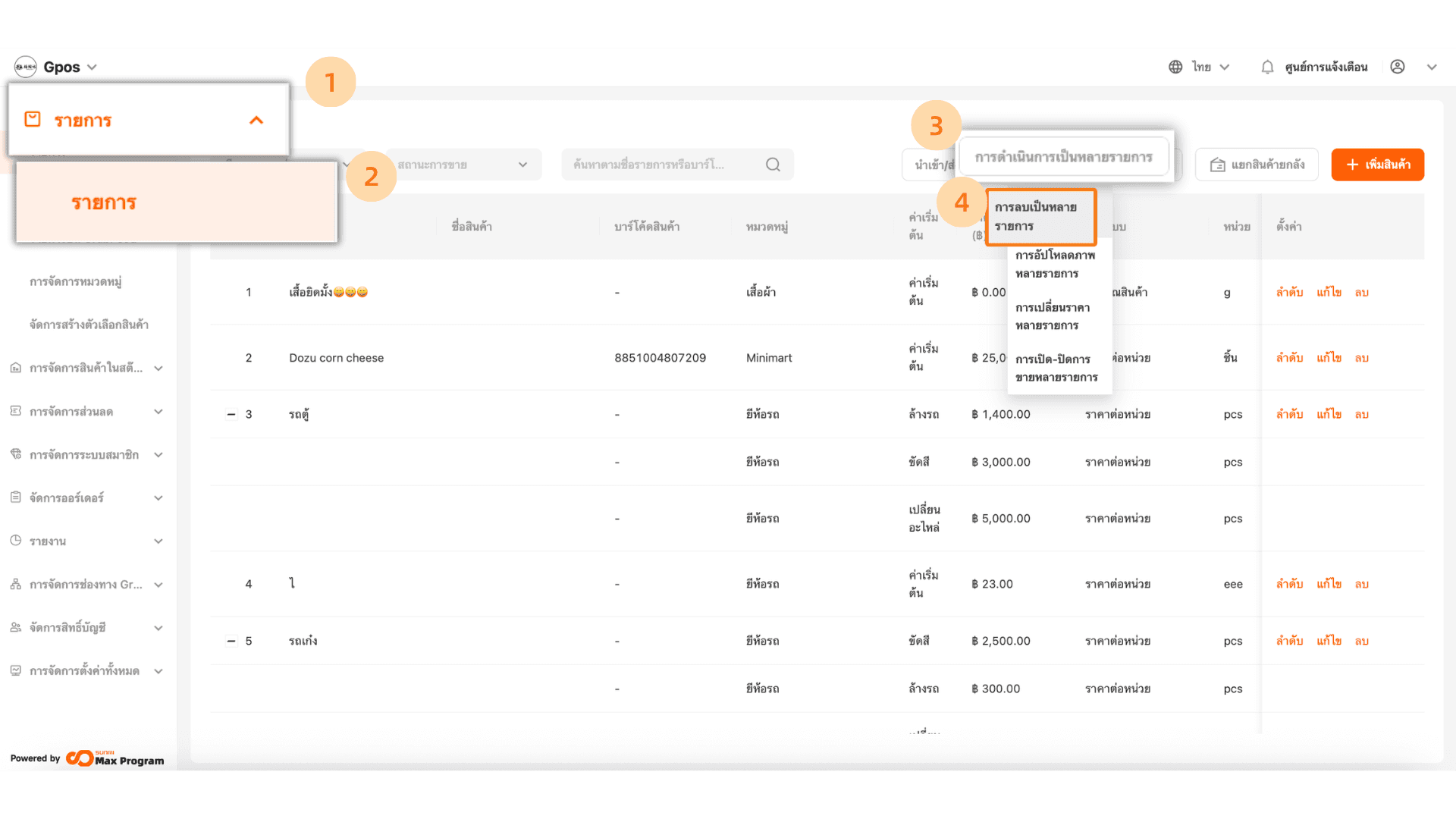Click the รายงาน clock icon in sidebar
Image resolution: width=1456 pixels, height=819 pixels.
click(15, 541)
